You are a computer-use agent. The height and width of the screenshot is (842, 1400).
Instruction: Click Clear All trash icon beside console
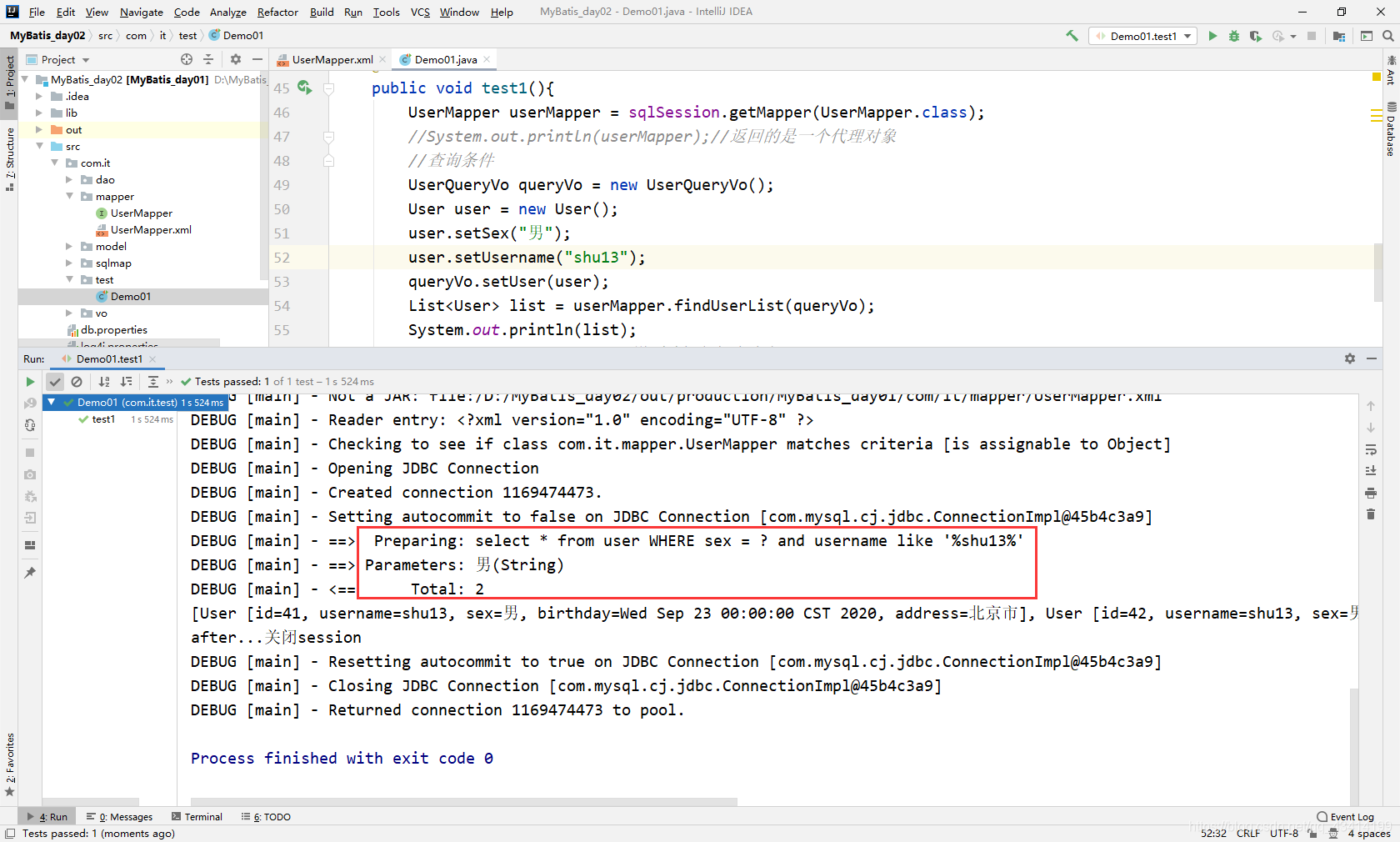pos(1371,514)
